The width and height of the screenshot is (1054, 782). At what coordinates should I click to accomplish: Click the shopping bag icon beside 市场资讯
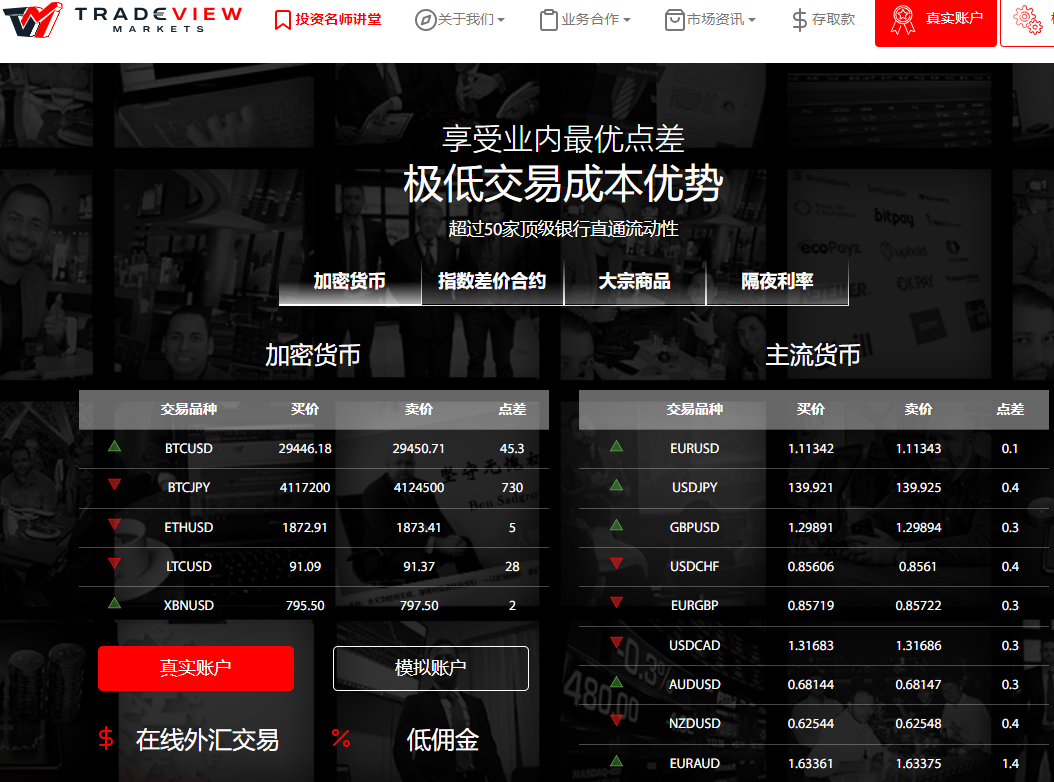point(674,20)
